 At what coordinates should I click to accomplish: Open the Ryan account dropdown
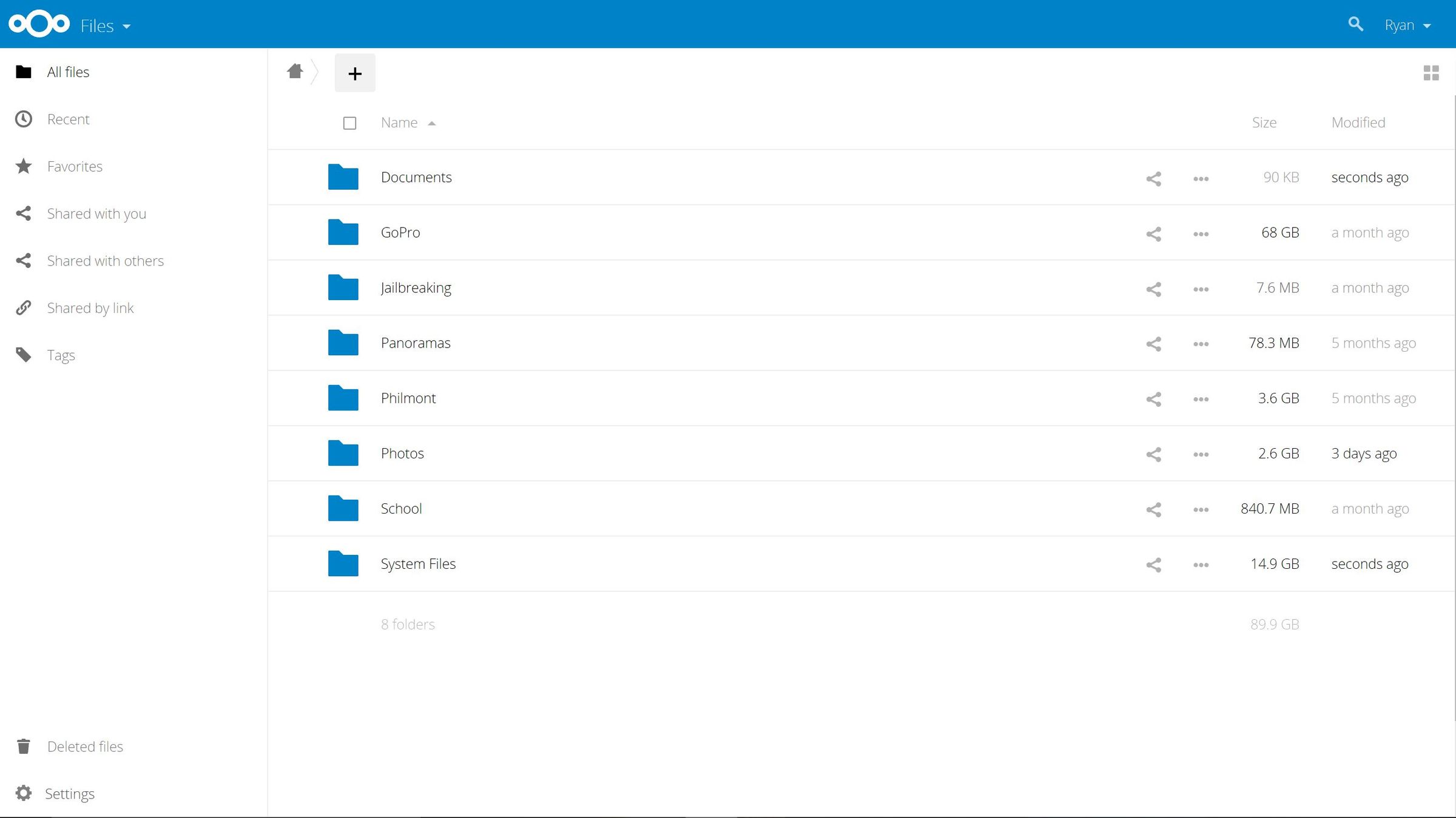pyautogui.click(x=1407, y=25)
